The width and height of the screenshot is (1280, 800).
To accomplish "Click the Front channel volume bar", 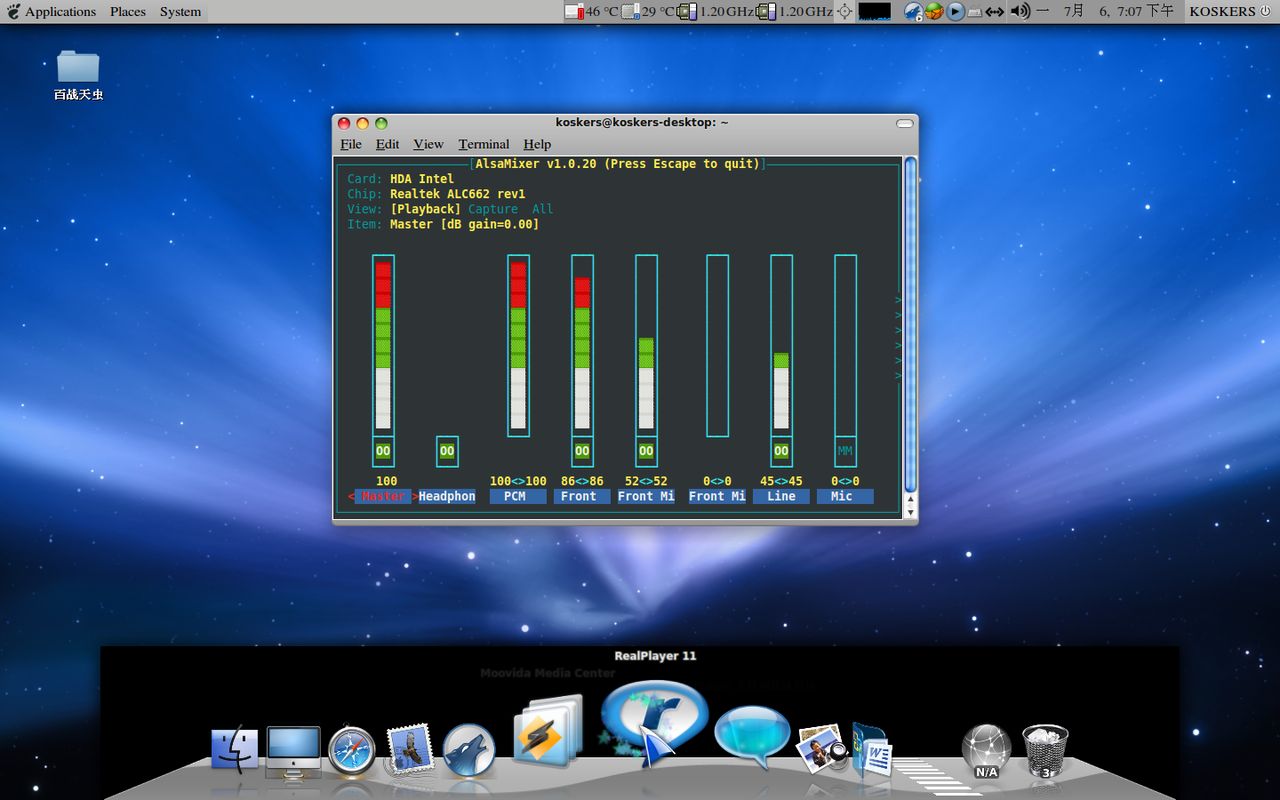I will 582,345.
